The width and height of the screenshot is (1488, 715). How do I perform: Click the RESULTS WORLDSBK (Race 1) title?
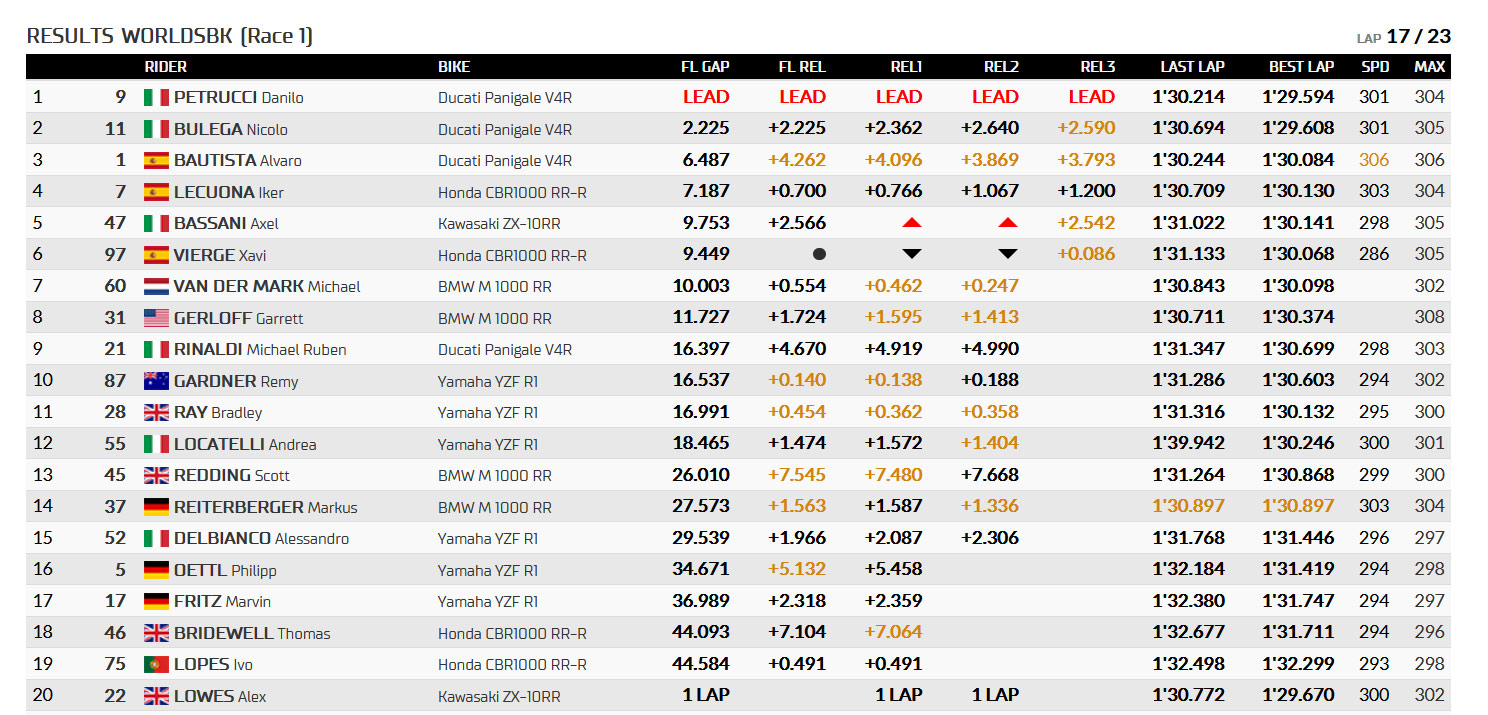pos(169,36)
